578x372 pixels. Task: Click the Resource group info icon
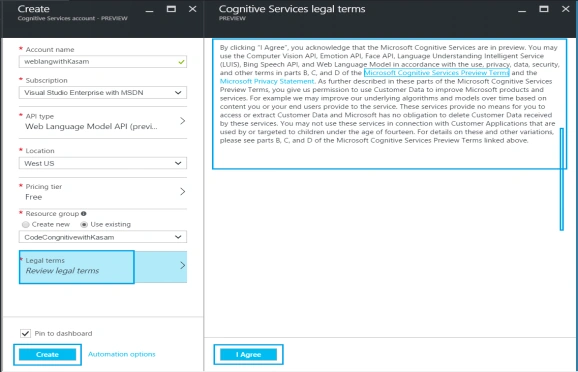coord(84,213)
